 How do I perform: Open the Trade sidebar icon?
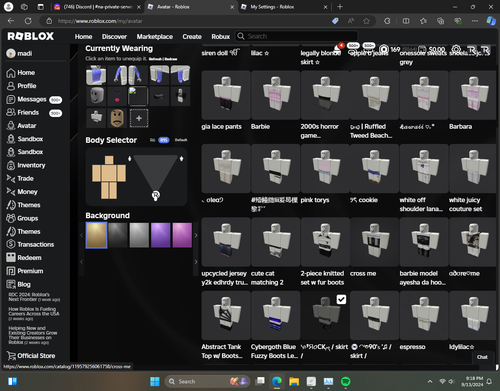pyautogui.click(x=11, y=179)
